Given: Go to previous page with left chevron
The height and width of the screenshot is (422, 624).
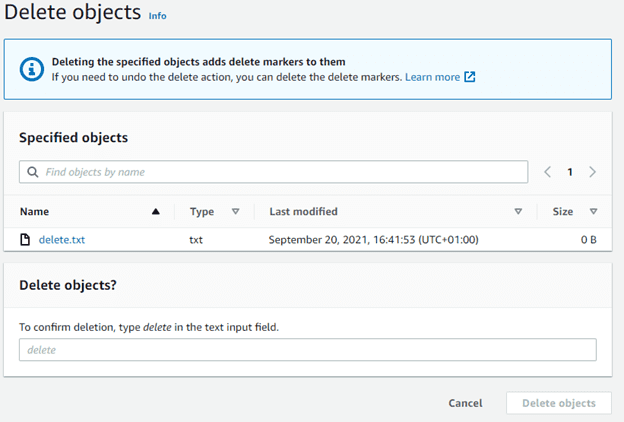Looking at the screenshot, I should pyautogui.click(x=547, y=172).
